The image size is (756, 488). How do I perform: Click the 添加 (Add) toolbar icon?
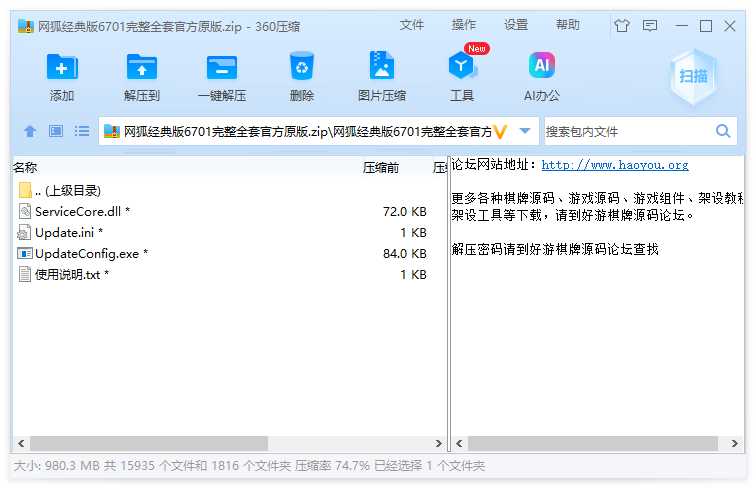tap(62, 67)
